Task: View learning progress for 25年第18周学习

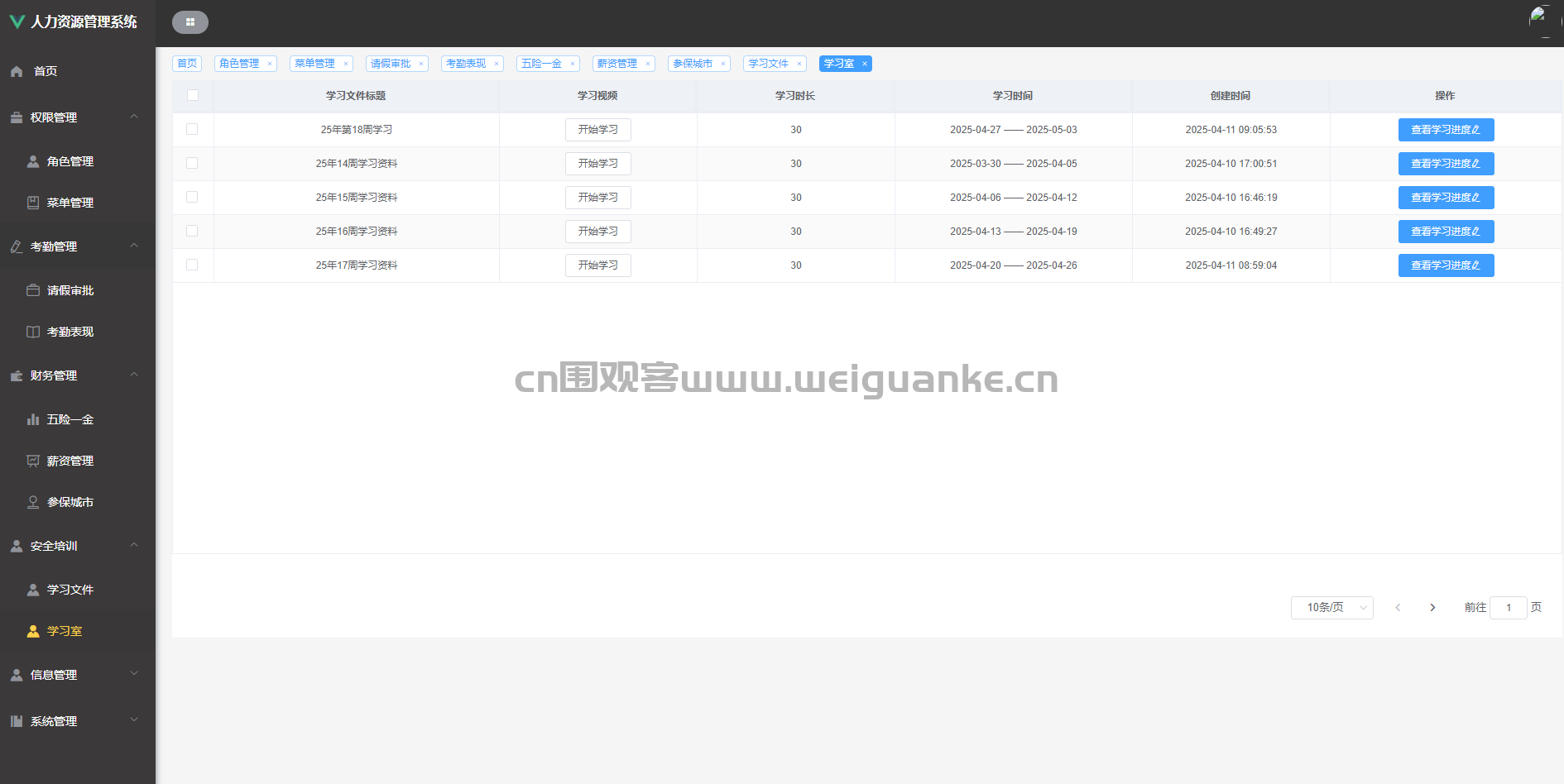Action: (x=1446, y=130)
